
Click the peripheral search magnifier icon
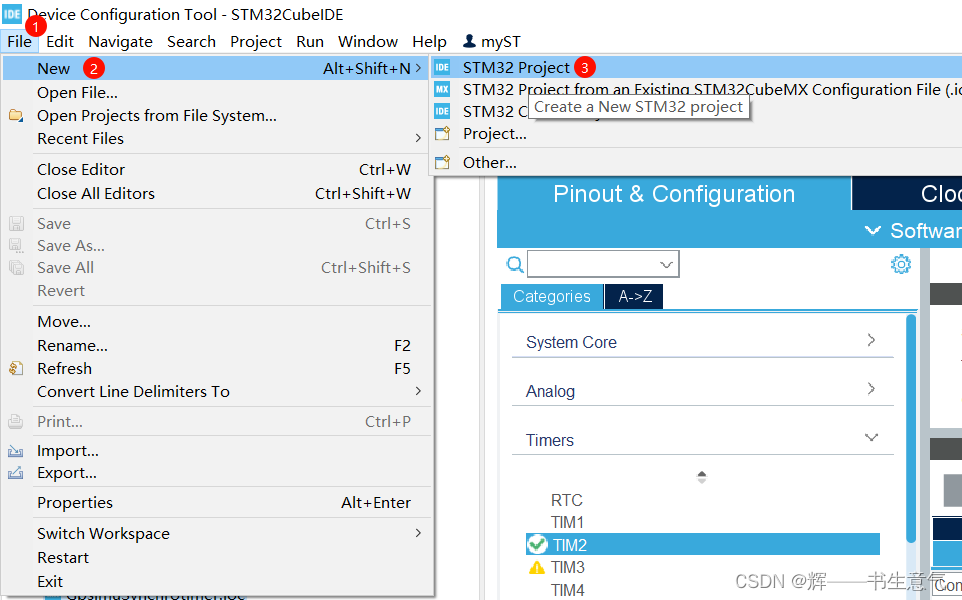(515, 264)
